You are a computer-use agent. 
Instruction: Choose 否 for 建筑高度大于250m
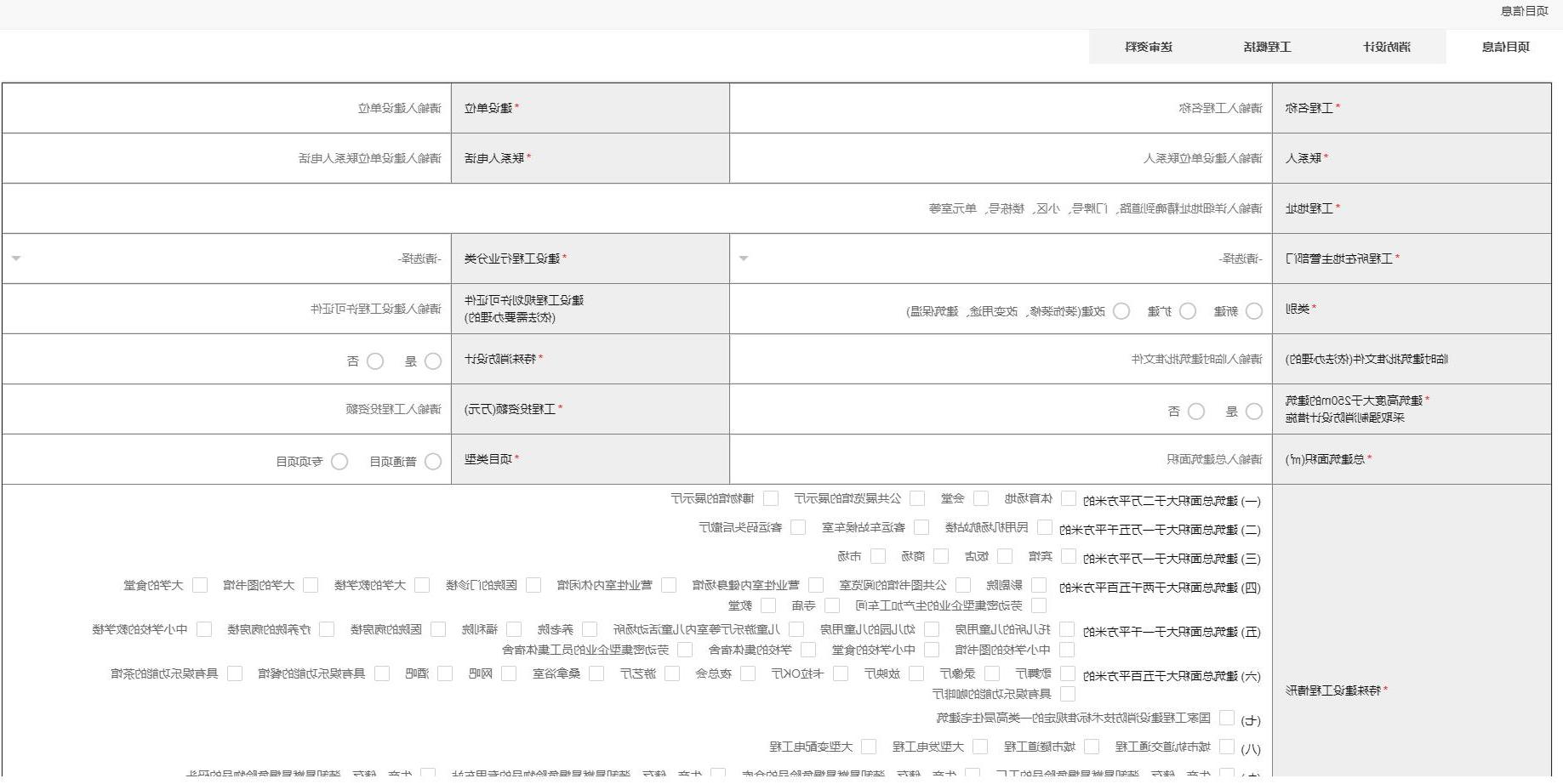1195,412
